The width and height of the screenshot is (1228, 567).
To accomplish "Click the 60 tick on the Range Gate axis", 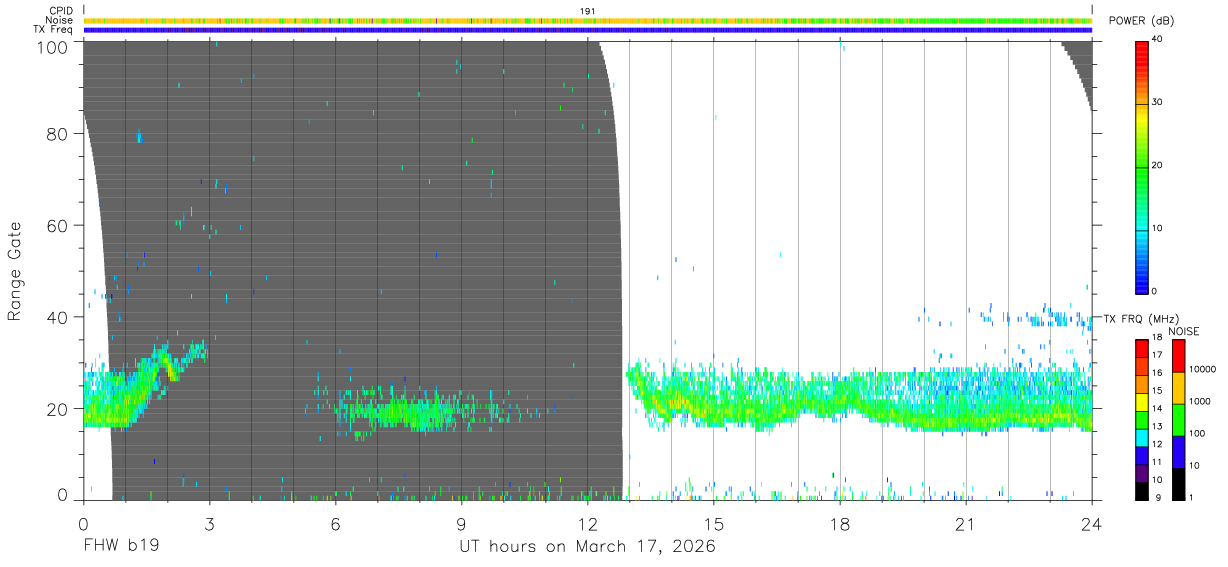I will [x=58, y=226].
